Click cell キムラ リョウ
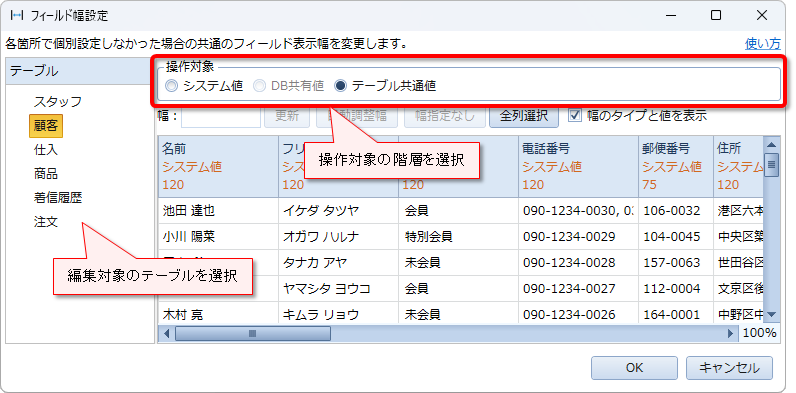 [339, 314]
